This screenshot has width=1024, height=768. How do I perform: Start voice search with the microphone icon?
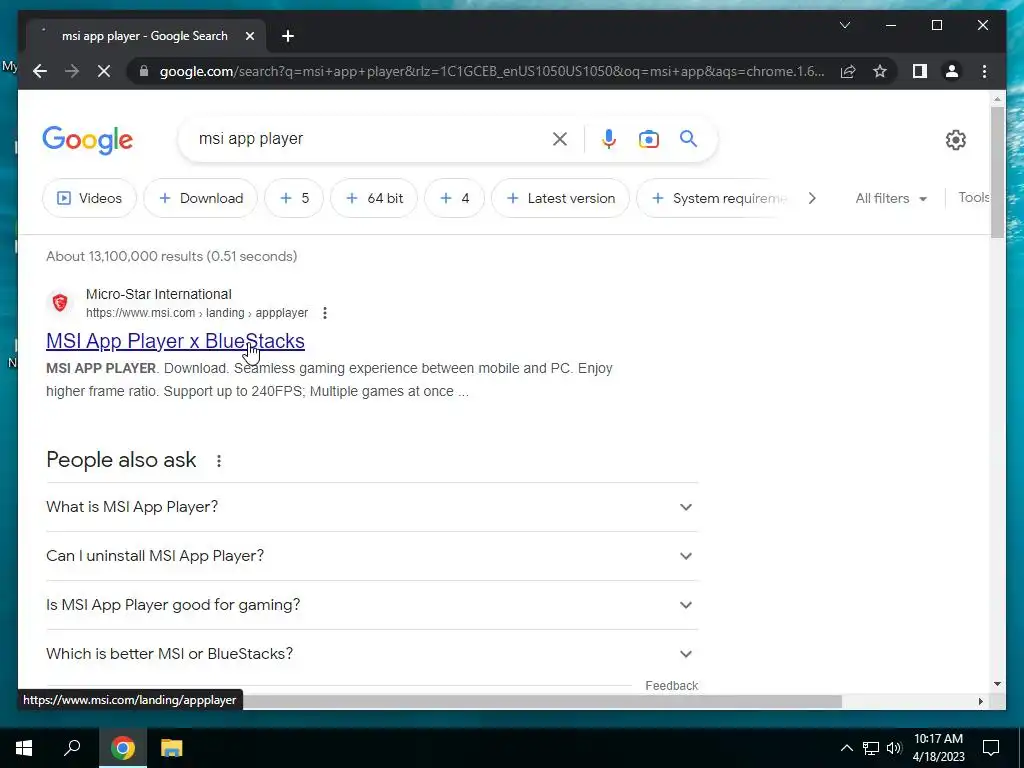[x=609, y=139]
